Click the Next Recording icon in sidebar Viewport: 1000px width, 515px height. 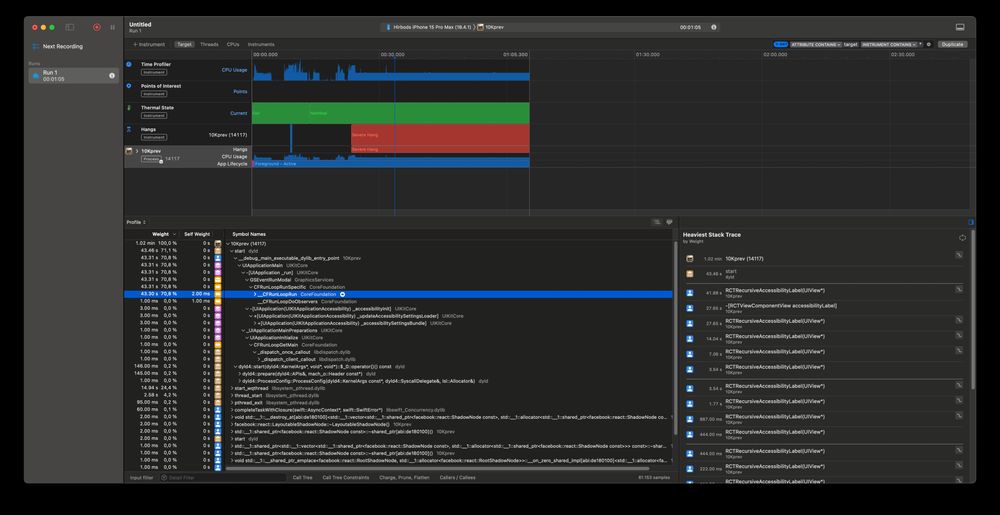[36, 47]
